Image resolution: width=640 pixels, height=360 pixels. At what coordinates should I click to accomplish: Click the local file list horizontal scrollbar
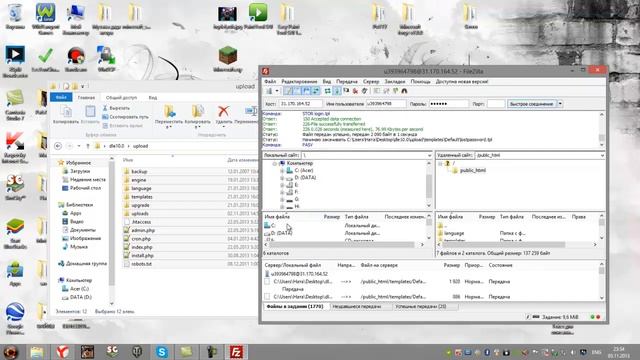pyautogui.click(x=341, y=244)
